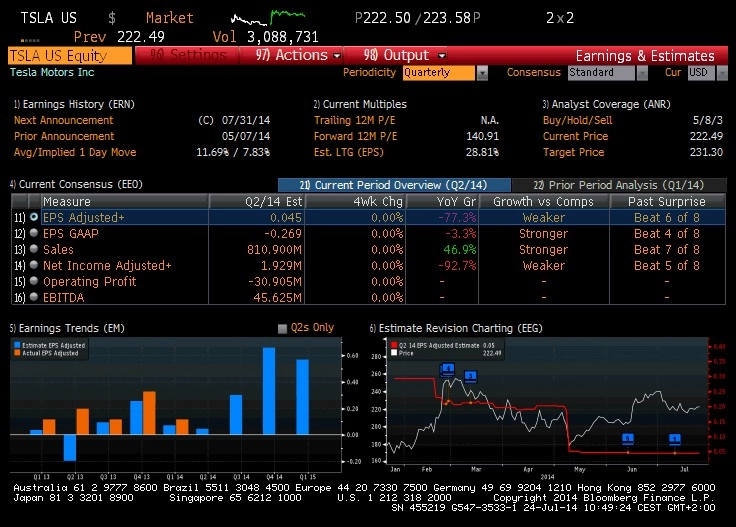Click the blue marker near March
The image size is (736, 527).
click(470, 376)
